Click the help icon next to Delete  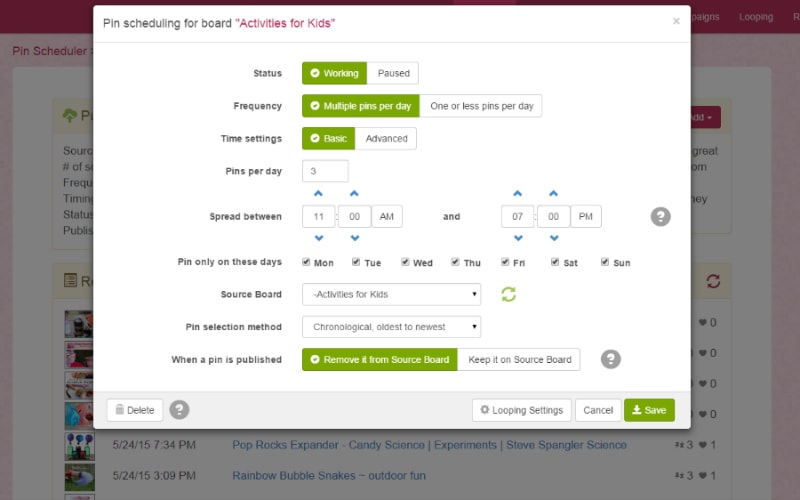click(x=179, y=410)
